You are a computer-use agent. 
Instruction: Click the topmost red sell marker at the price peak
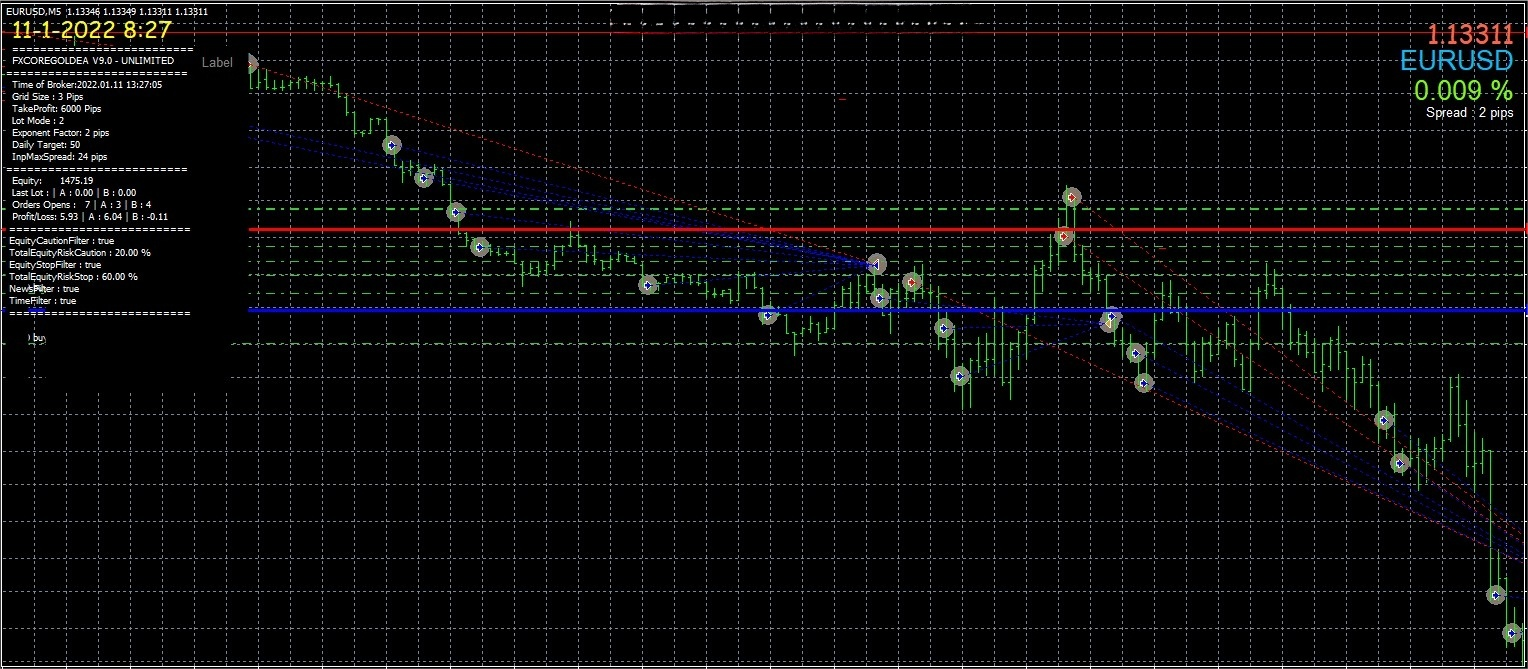(x=1072, y=197)
